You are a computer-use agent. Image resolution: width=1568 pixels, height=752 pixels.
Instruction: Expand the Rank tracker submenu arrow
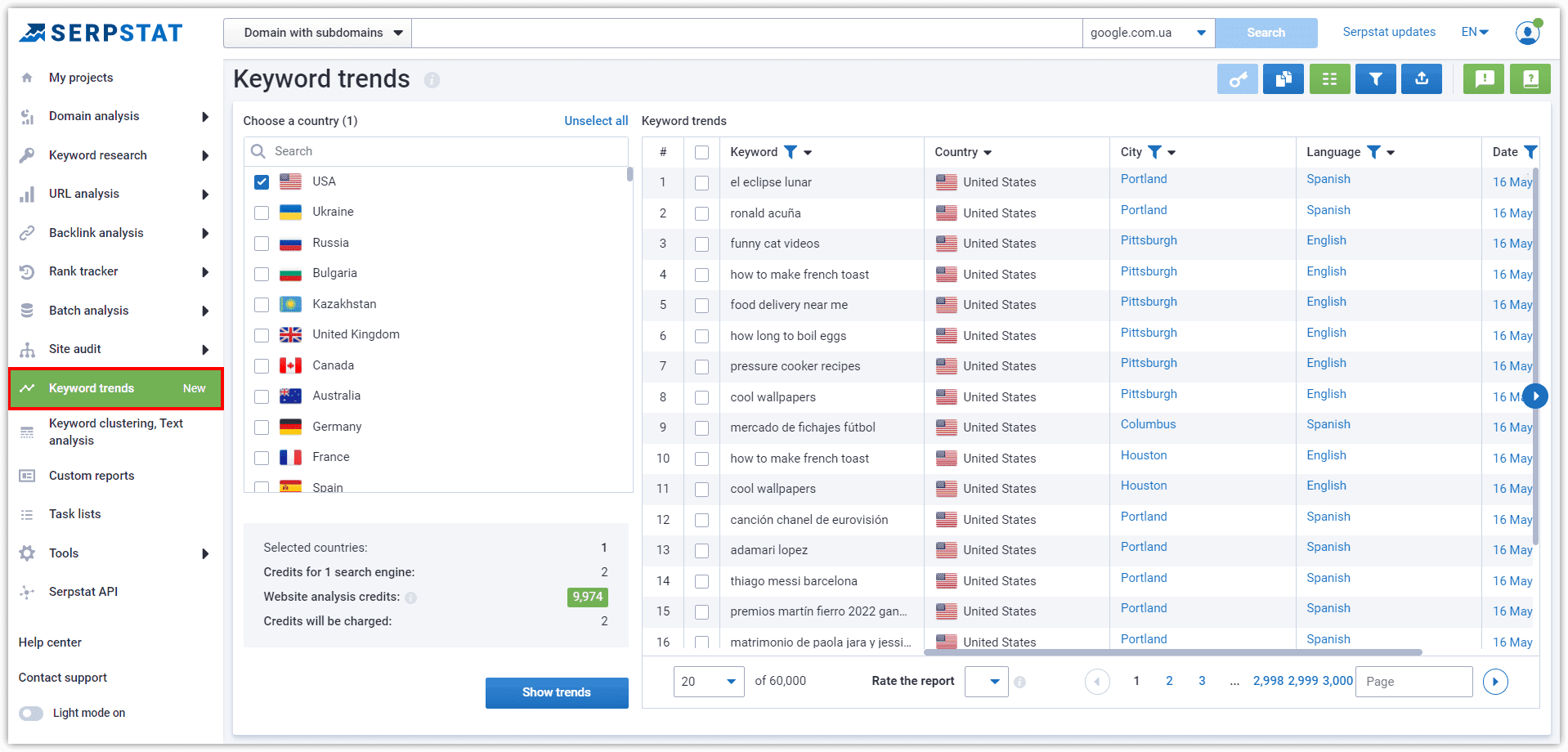click(205, 272)
